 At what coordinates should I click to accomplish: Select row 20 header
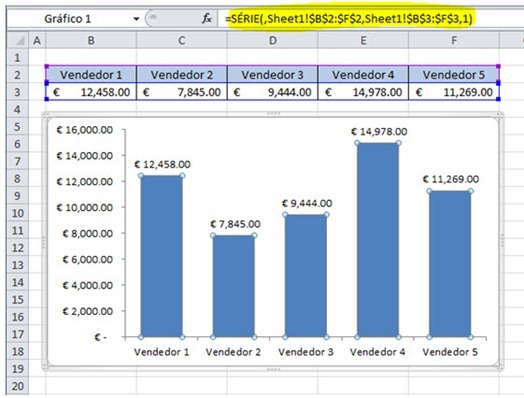click(18, 386)
